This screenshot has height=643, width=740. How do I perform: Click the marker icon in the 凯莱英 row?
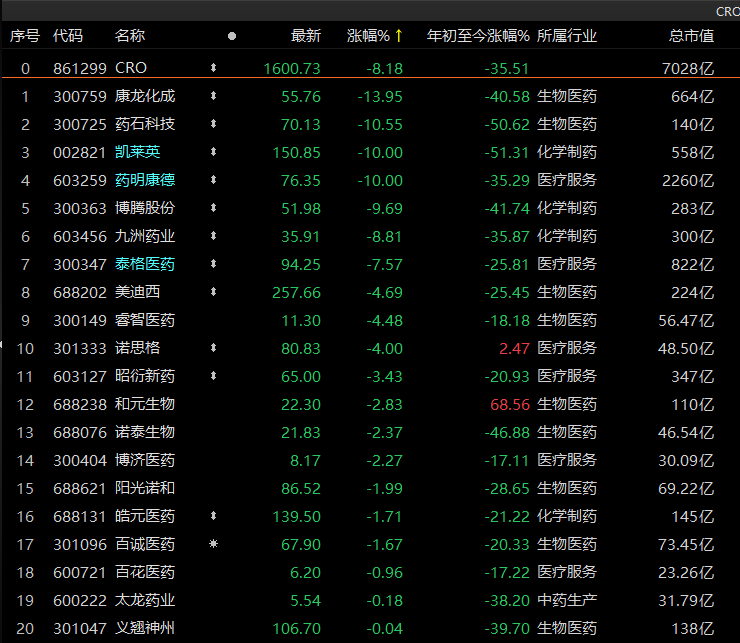(213, 153)
